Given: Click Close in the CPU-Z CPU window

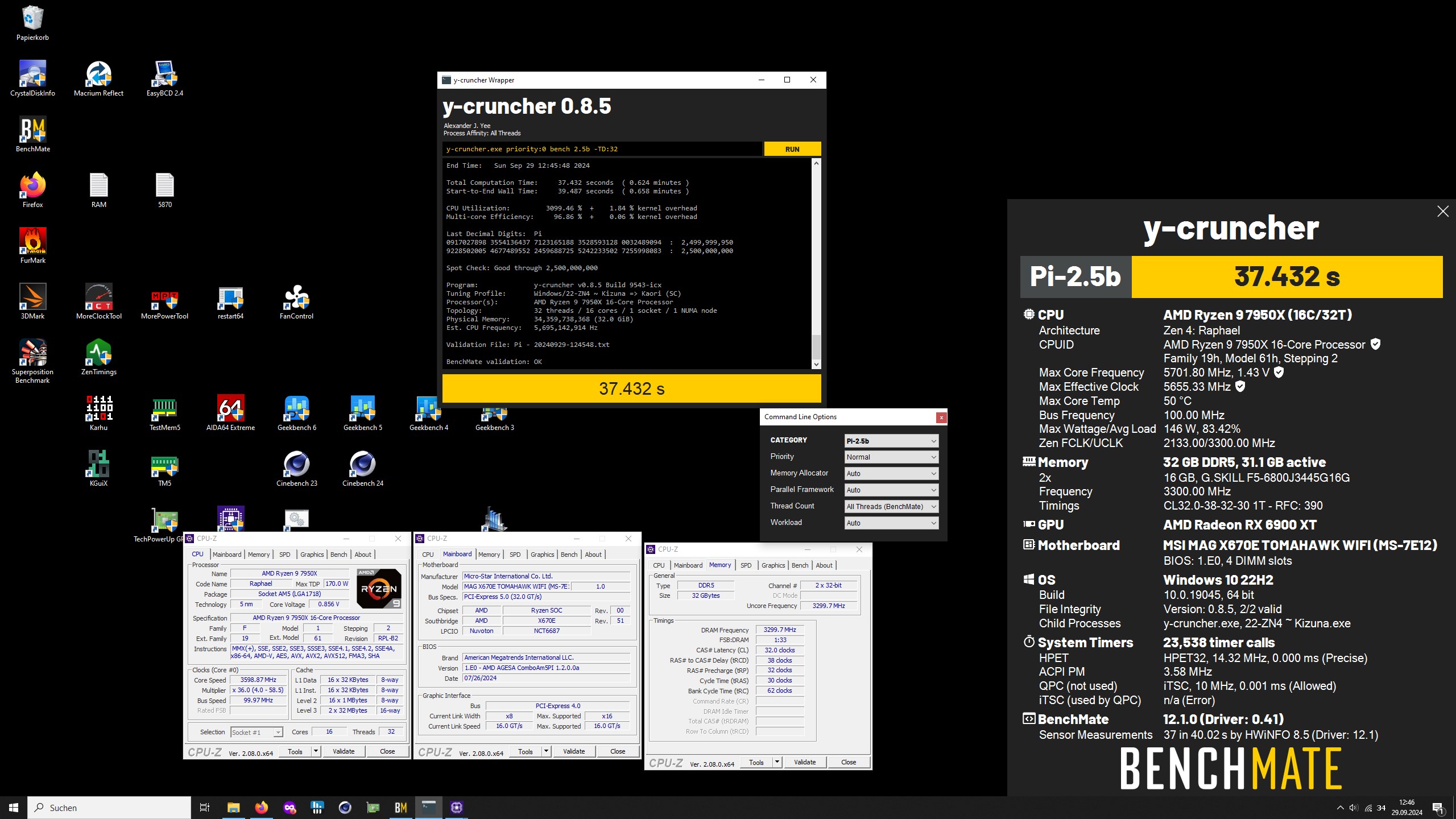Looking at the screenshot, I should [x=387, y=751].
